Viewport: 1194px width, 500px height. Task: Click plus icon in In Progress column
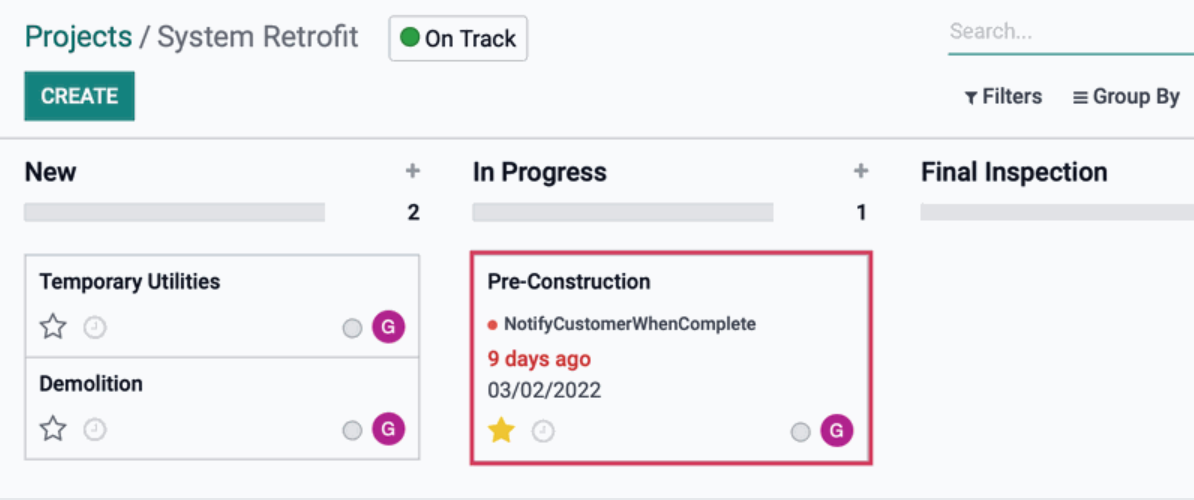(861, 172)
